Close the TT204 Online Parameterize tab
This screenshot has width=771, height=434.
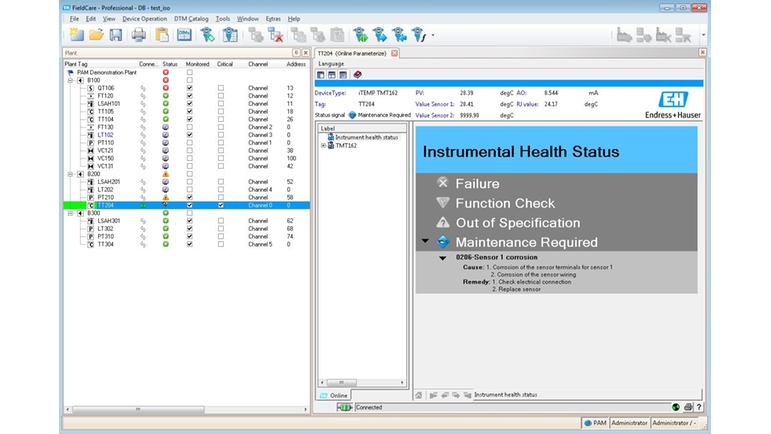pos(394,53)
